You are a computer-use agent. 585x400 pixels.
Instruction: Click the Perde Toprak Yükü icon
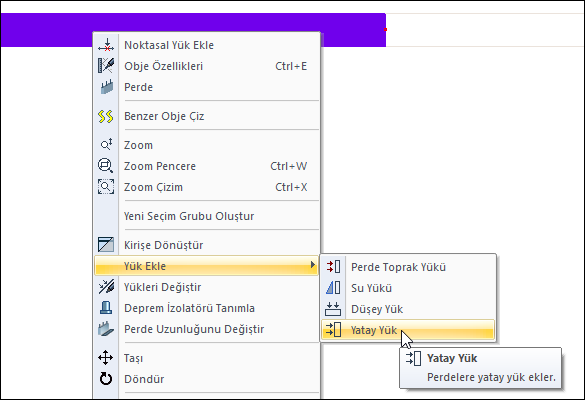point(333,267)
